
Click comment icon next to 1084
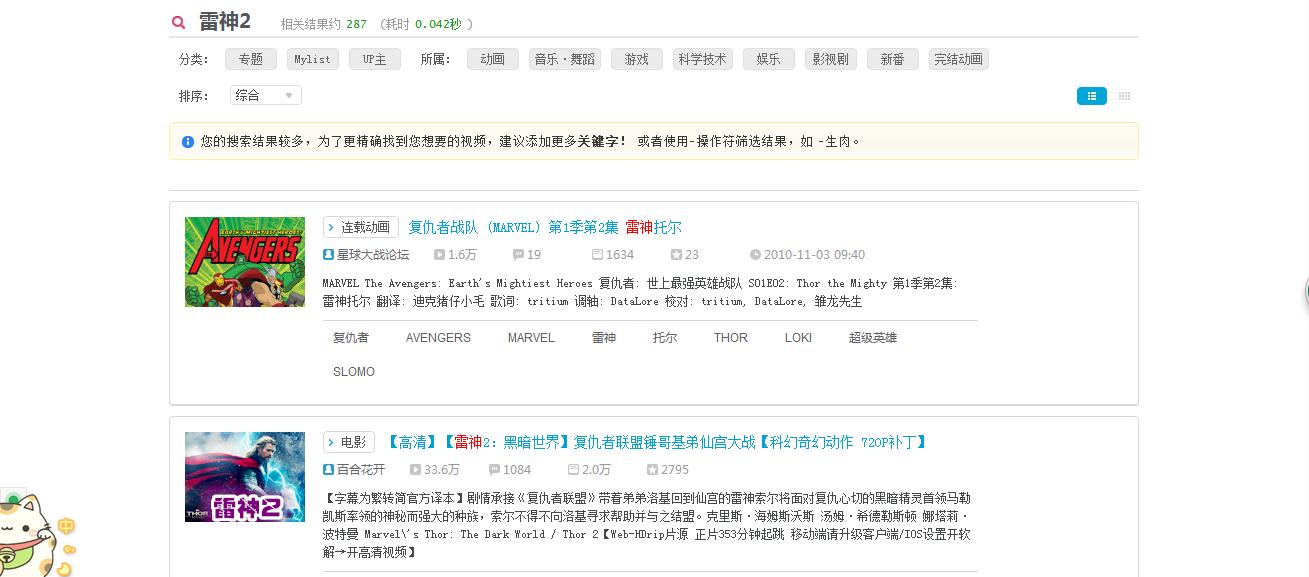494,470
